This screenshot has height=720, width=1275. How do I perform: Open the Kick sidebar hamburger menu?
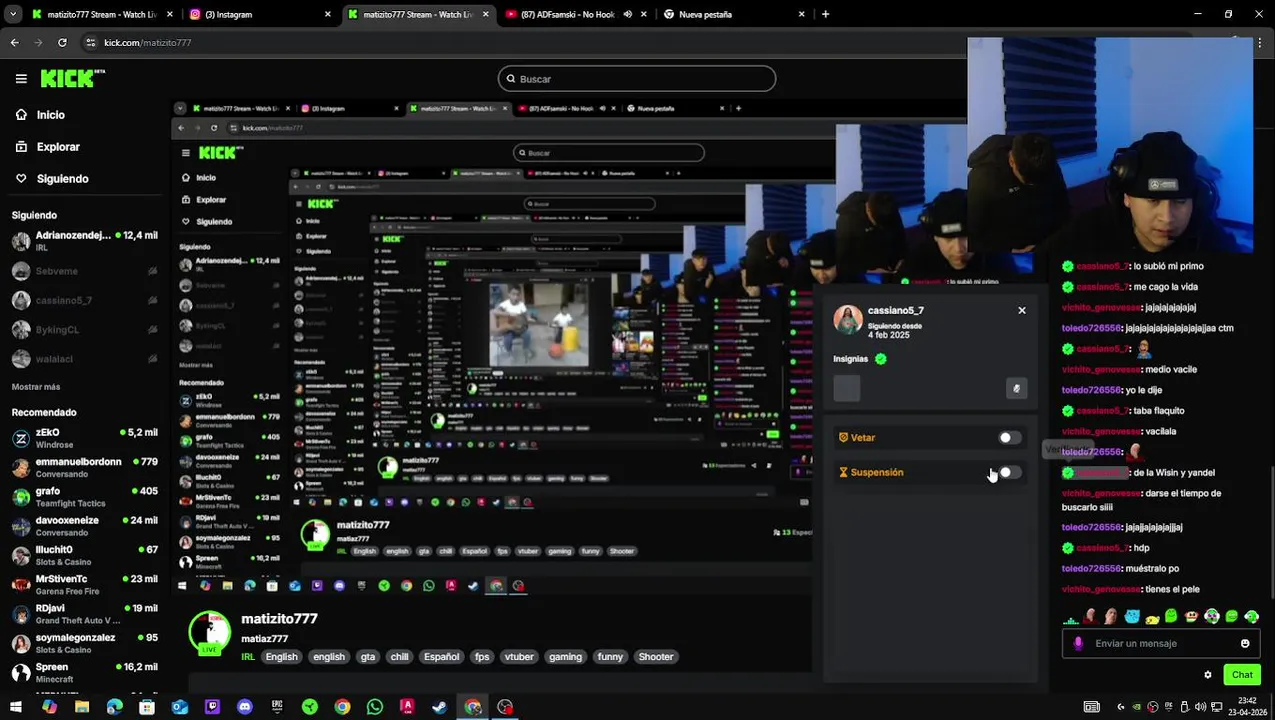point(21,78)
